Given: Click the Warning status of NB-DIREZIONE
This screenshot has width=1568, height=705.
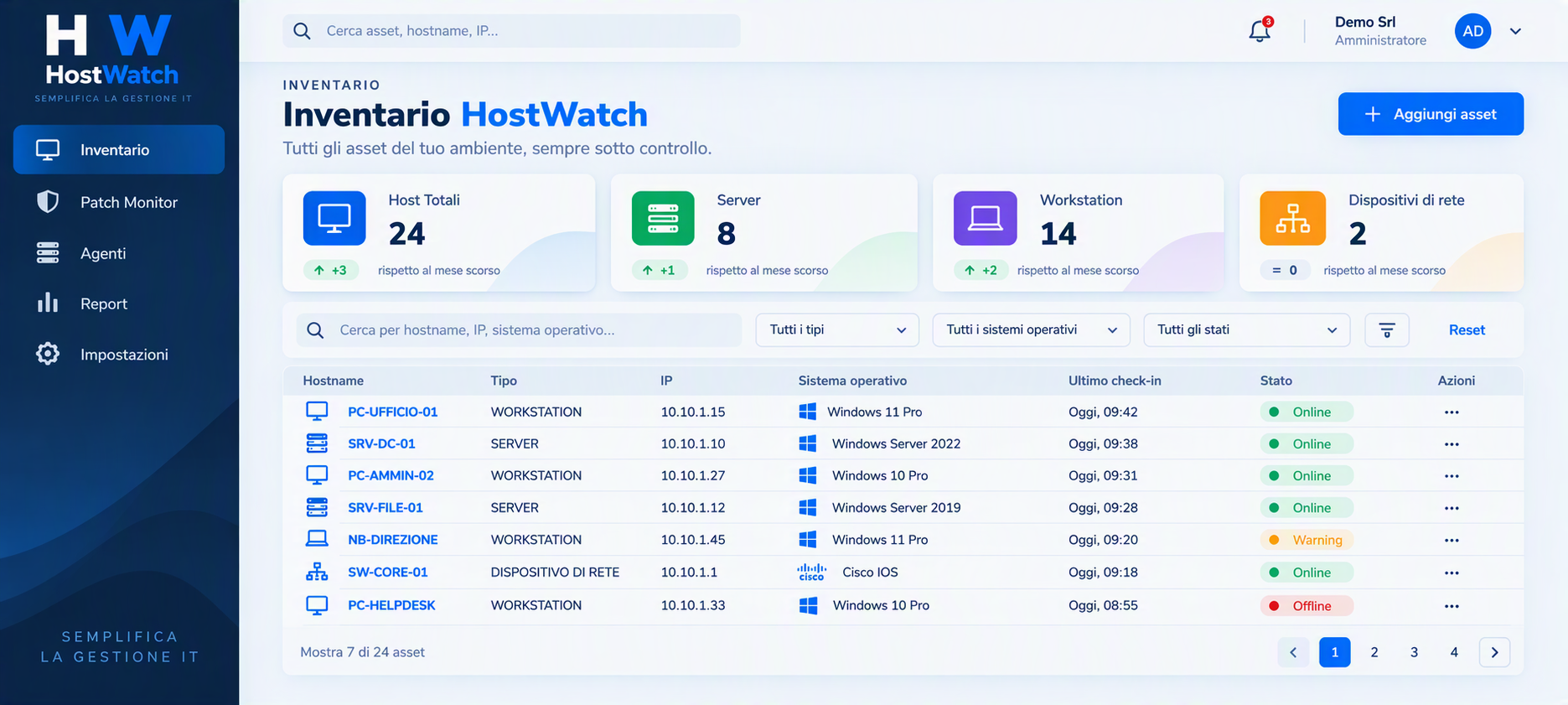Looking at the screenshot, I should coord(1306,540).
